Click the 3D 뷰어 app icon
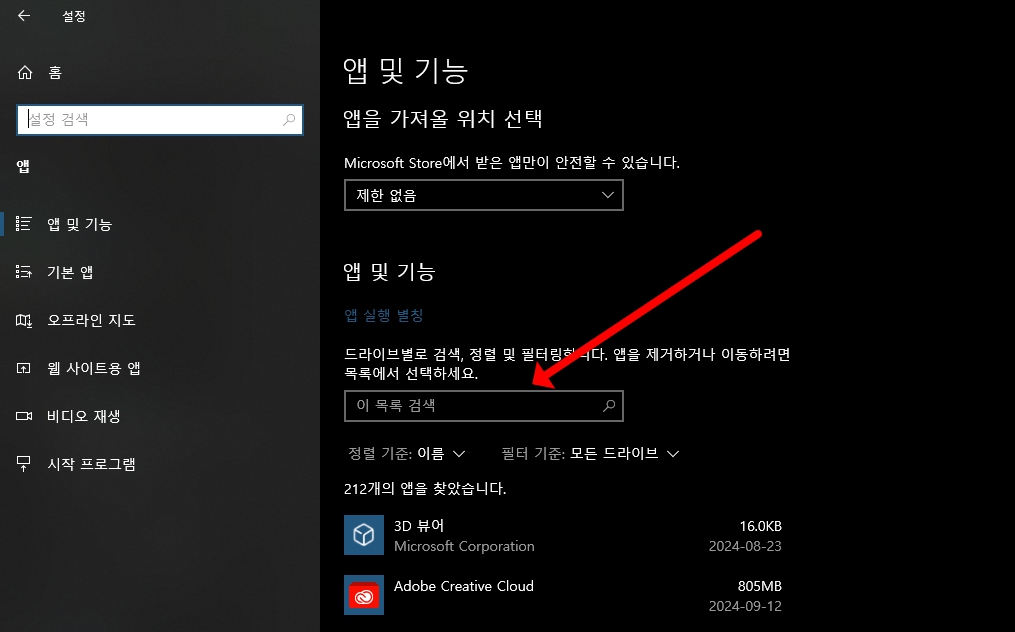 (364, 535)
